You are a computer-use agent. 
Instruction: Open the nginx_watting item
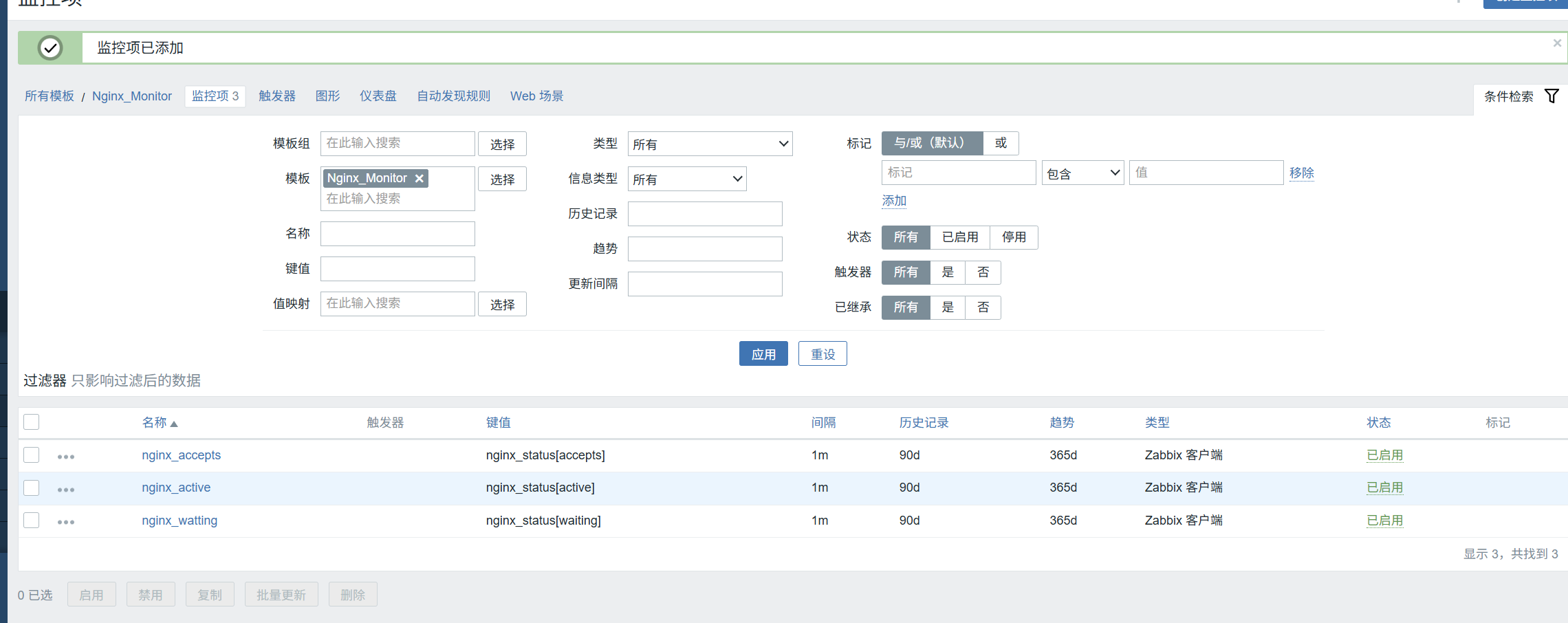(x=179, y=521)
